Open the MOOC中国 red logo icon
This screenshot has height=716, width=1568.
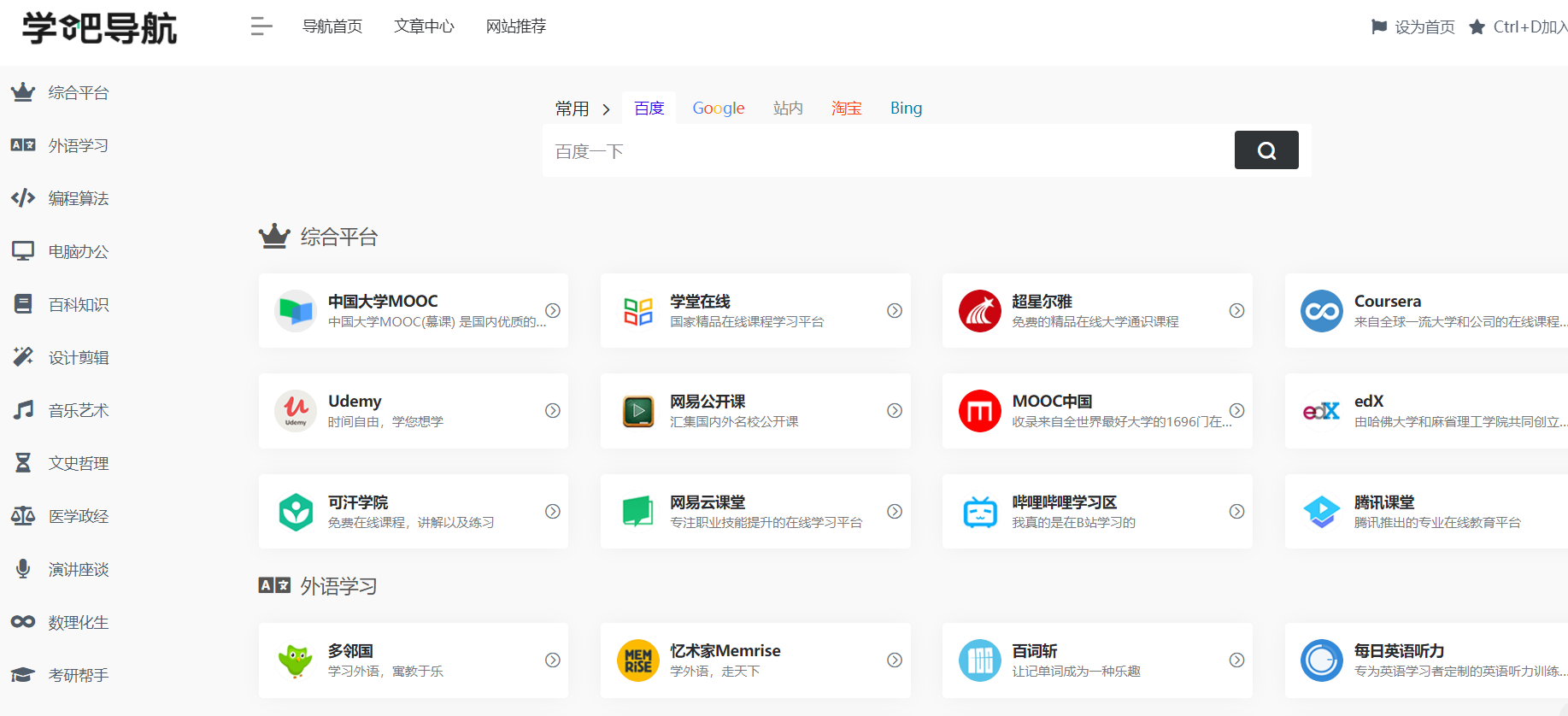980,411
